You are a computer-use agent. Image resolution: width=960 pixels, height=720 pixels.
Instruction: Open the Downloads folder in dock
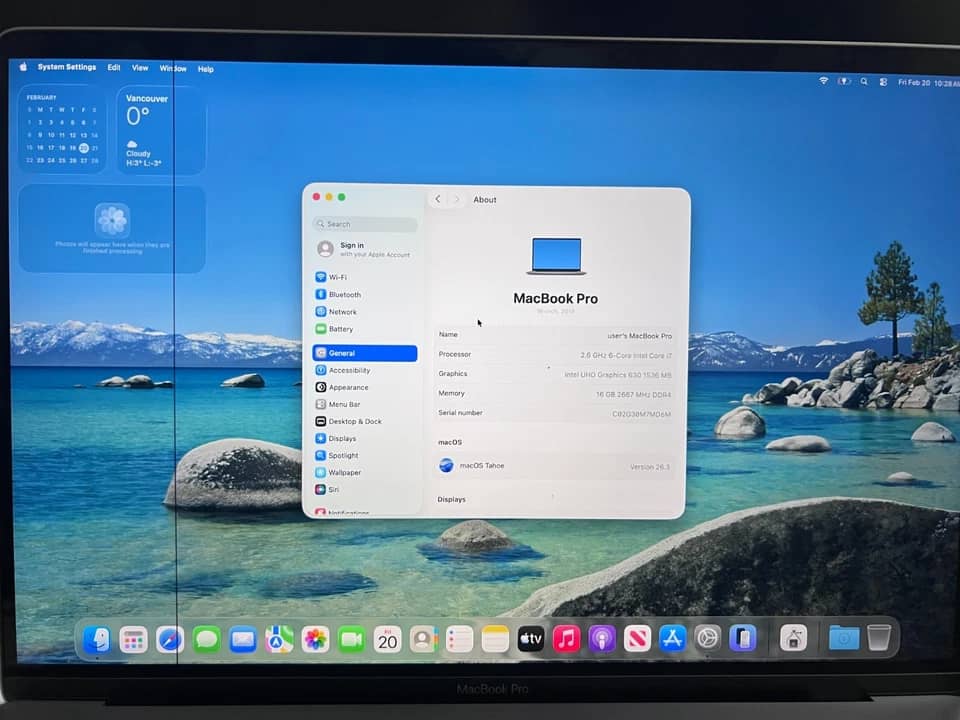[x=844, y=637]
